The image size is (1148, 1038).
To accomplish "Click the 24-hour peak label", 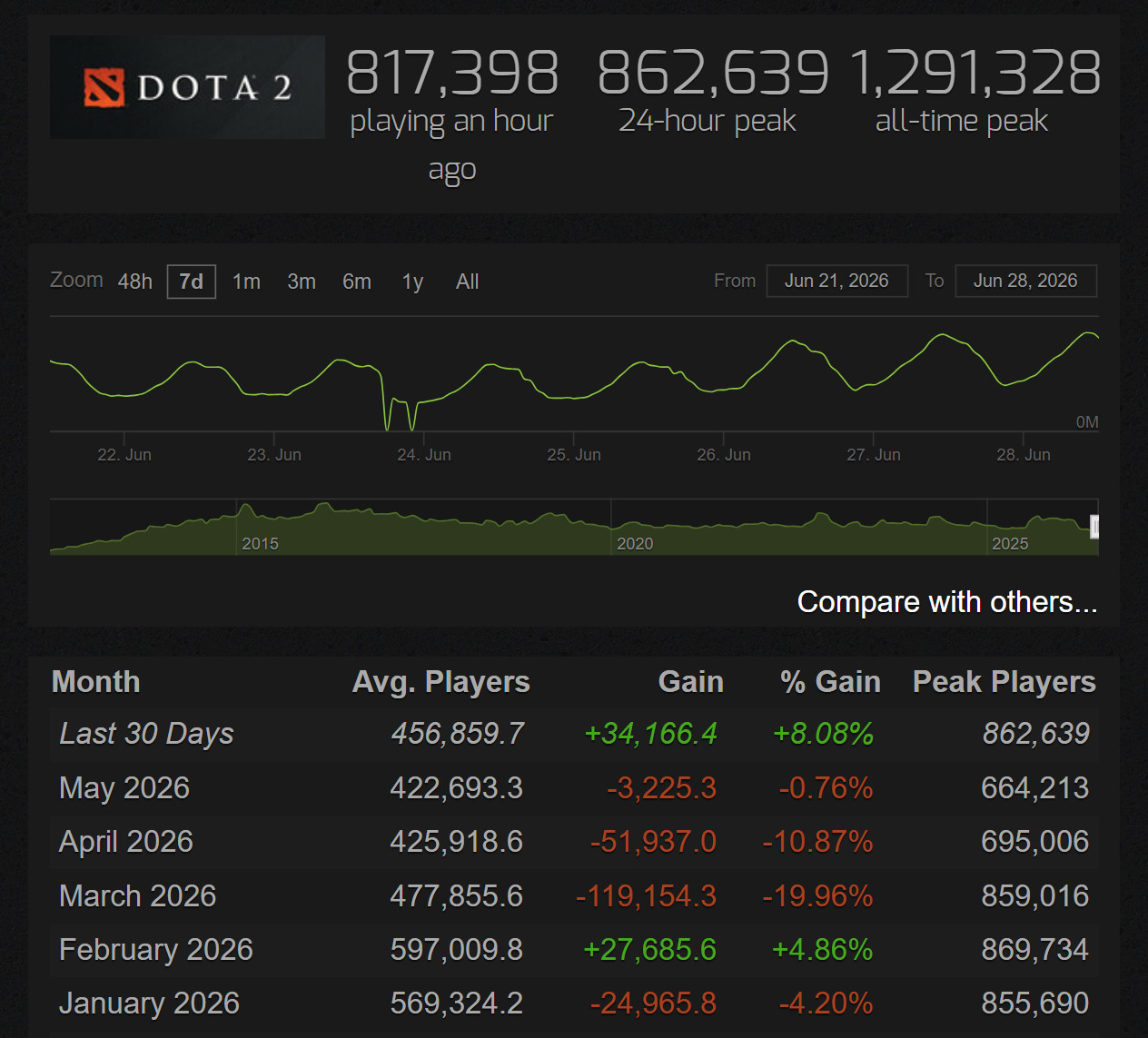I will [x=708, y=121].
